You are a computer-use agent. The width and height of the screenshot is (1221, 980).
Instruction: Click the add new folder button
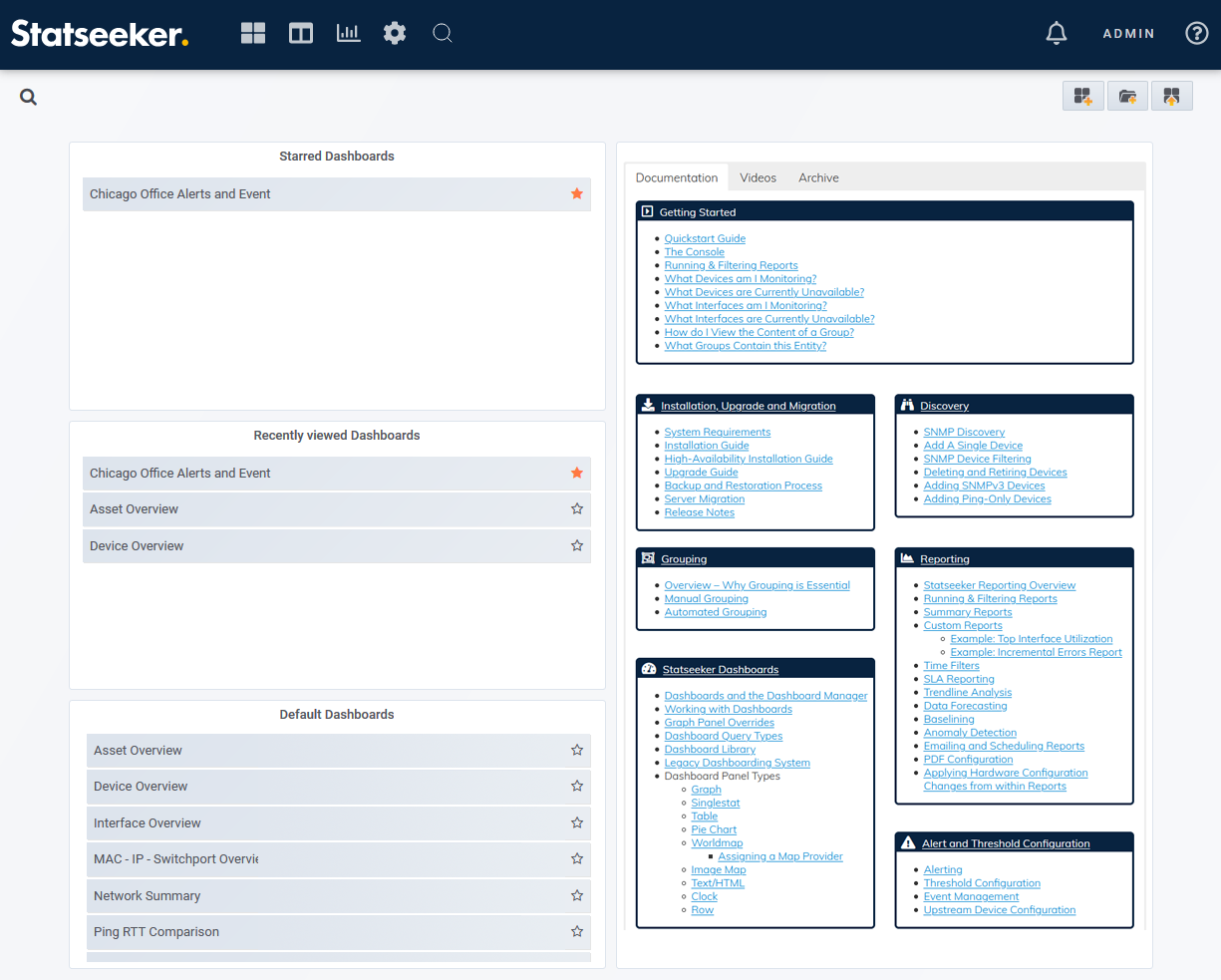[x=1127, y=97]
